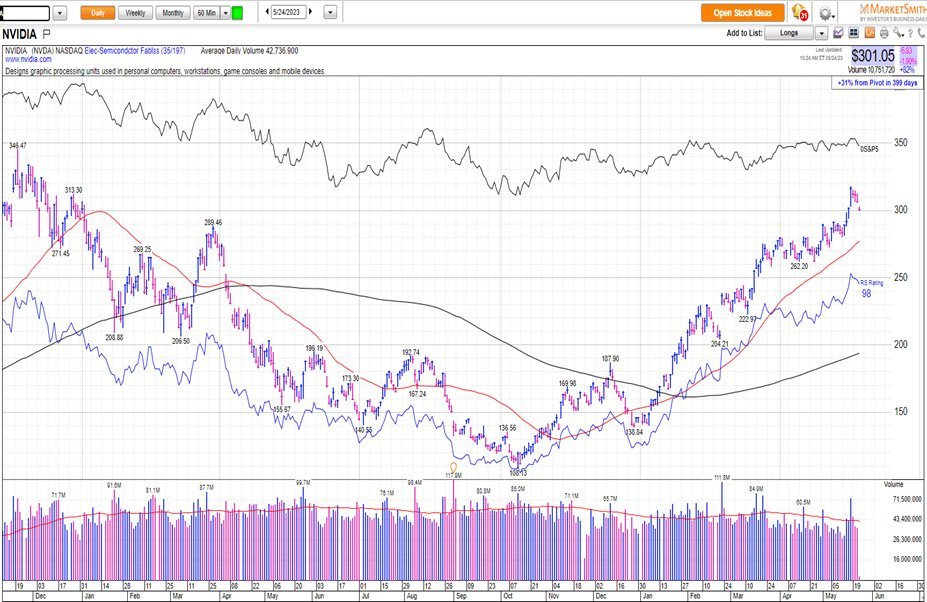Click the -1.90% price change value
Viewport: 927px width, 602px height.
[x=908, y=61]
